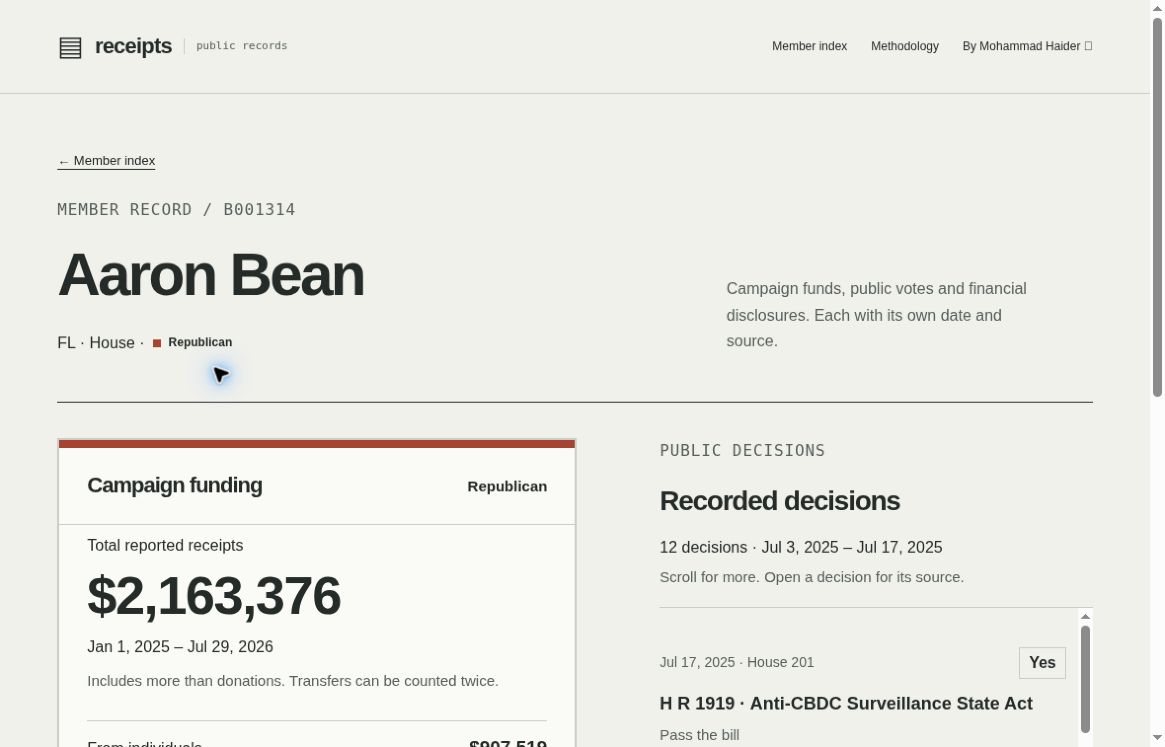This screenshot has width=1165, height=747.
Task: Click Campaign funds description paragraph
Action: [x=876, y=315]
